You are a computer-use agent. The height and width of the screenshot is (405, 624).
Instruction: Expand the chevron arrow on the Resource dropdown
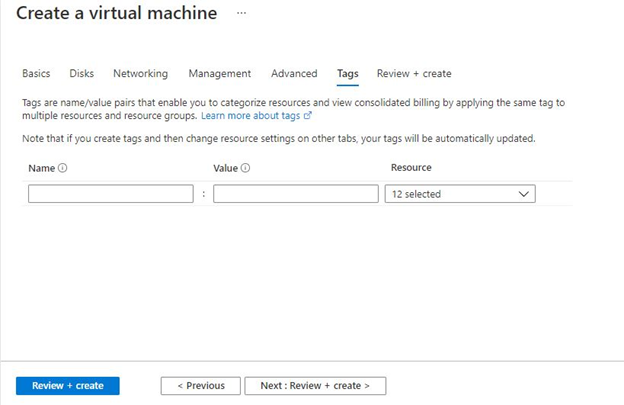[524, 194]
